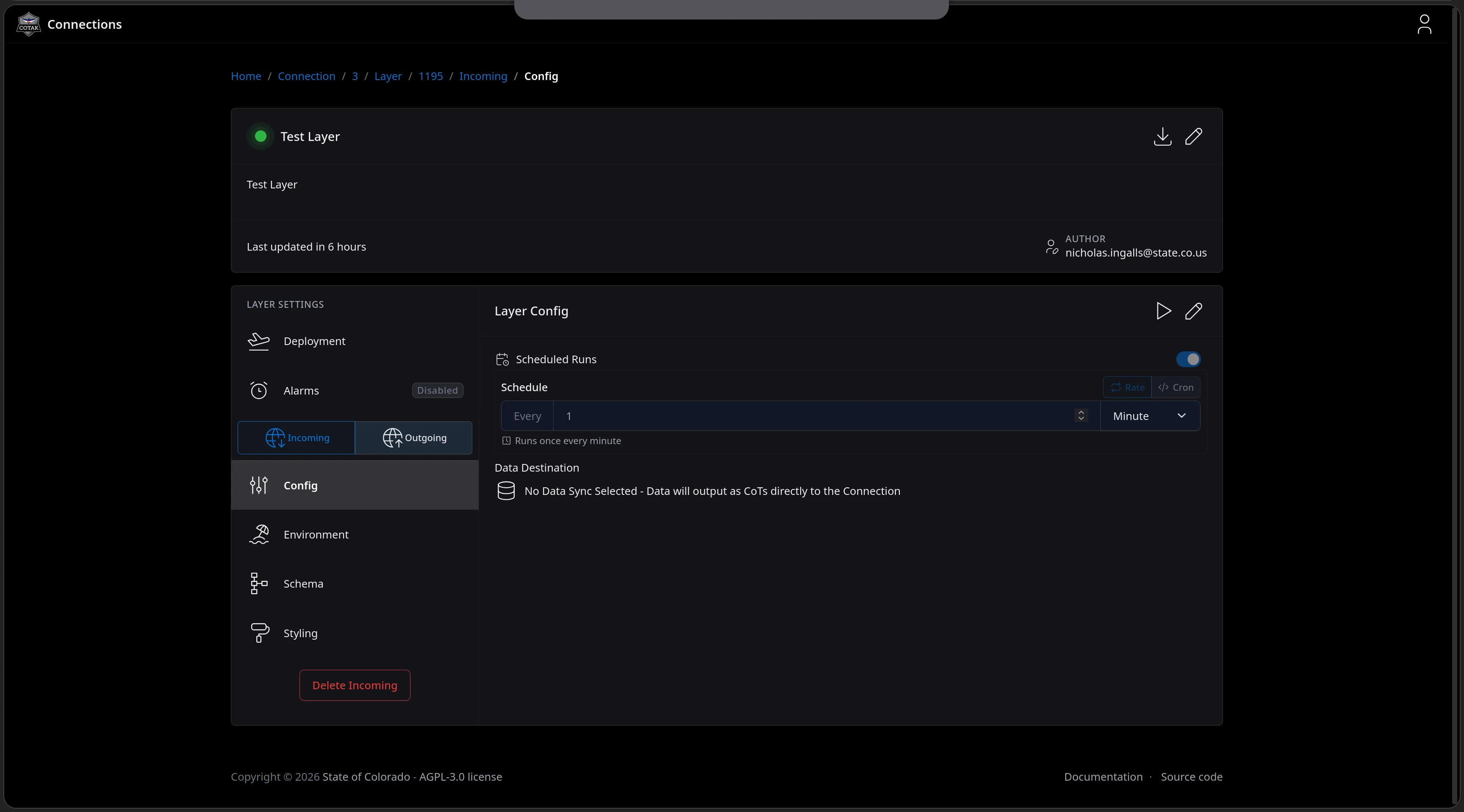Open the Connection breadcrumb link
The height and width of the screenshot is (812, 1464).
pos(306,76)
